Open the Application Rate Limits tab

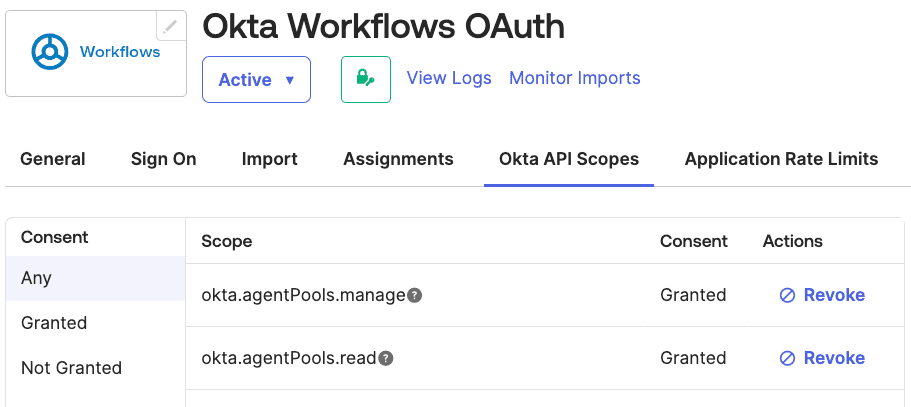click(781, 159)
